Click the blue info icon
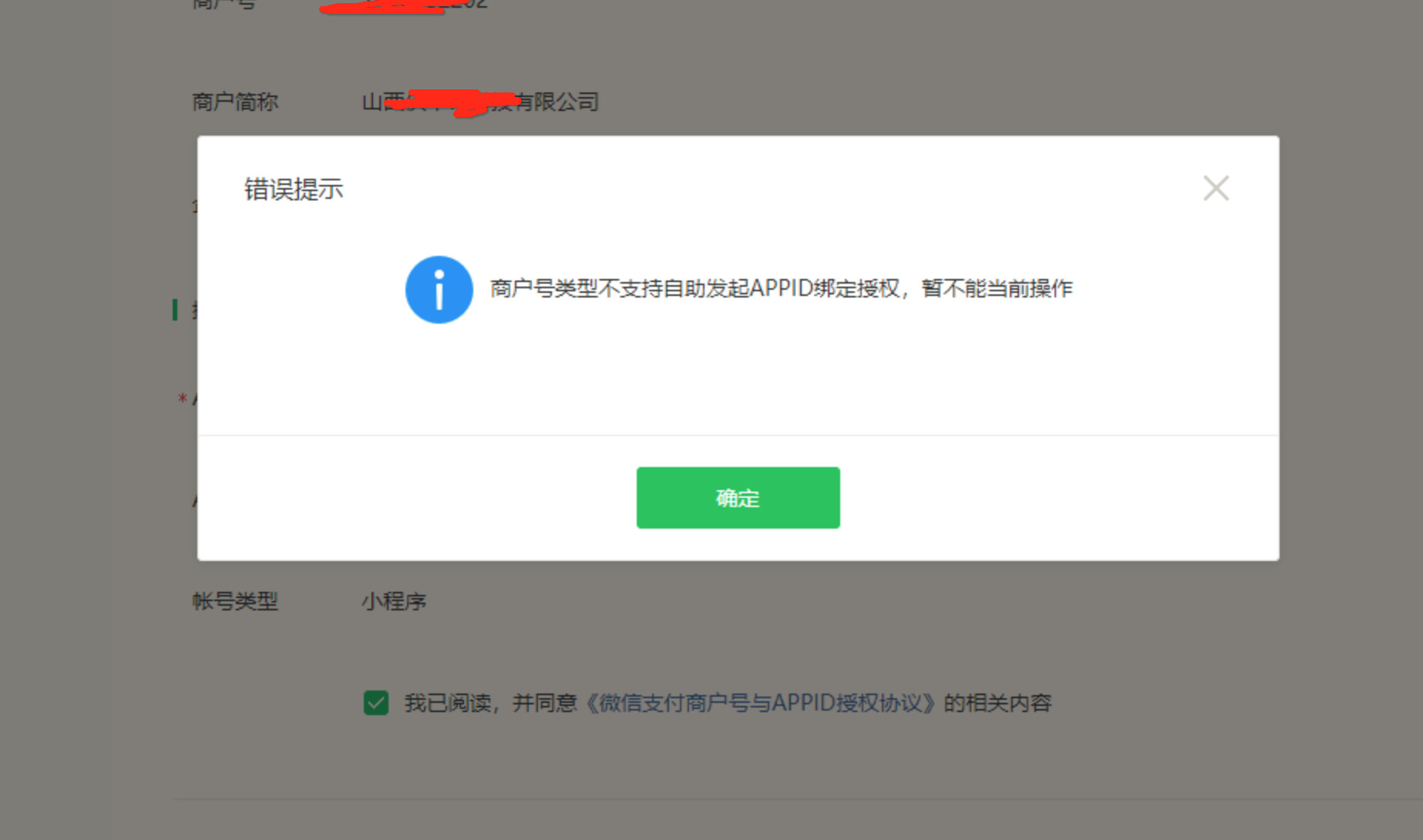 (x=439, y=290)
